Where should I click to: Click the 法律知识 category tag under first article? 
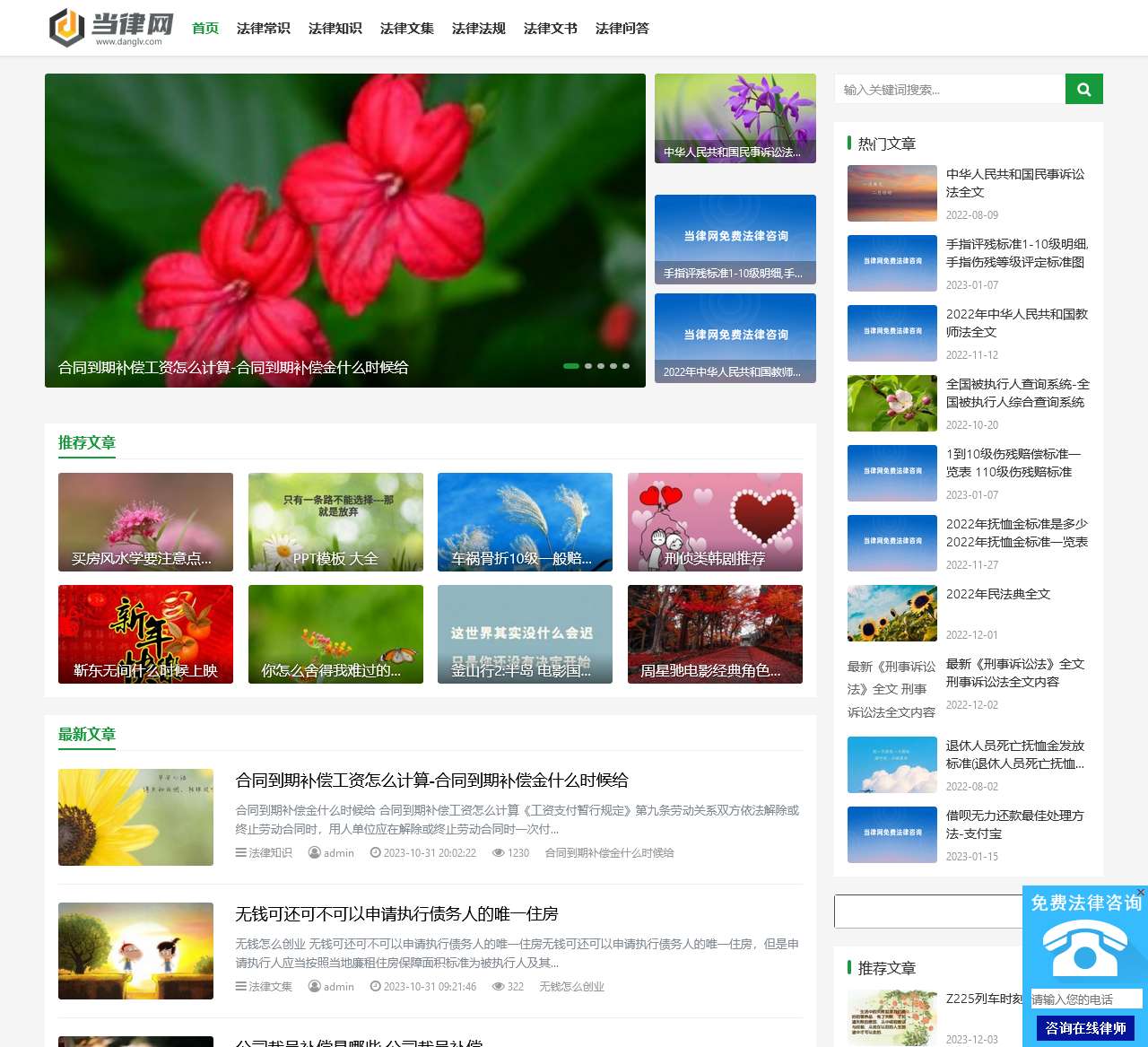click(x=270, y=852)
